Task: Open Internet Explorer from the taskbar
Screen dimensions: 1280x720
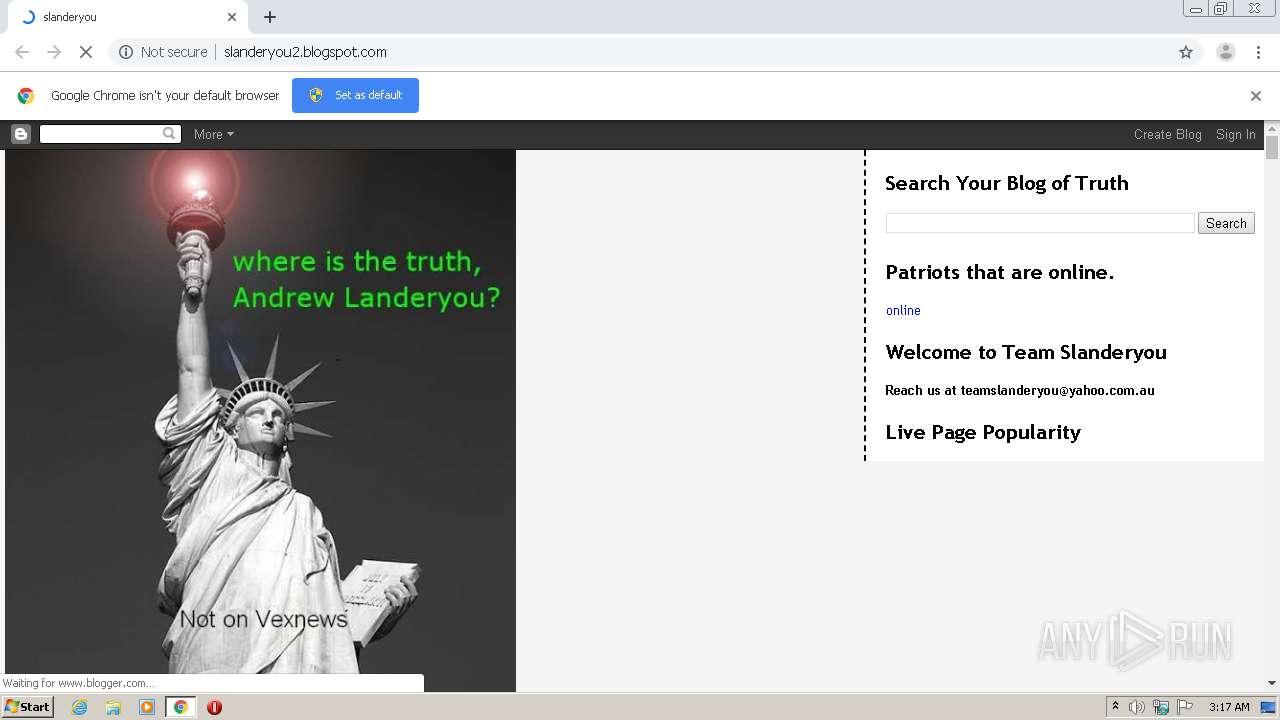Action: [79, 707]
